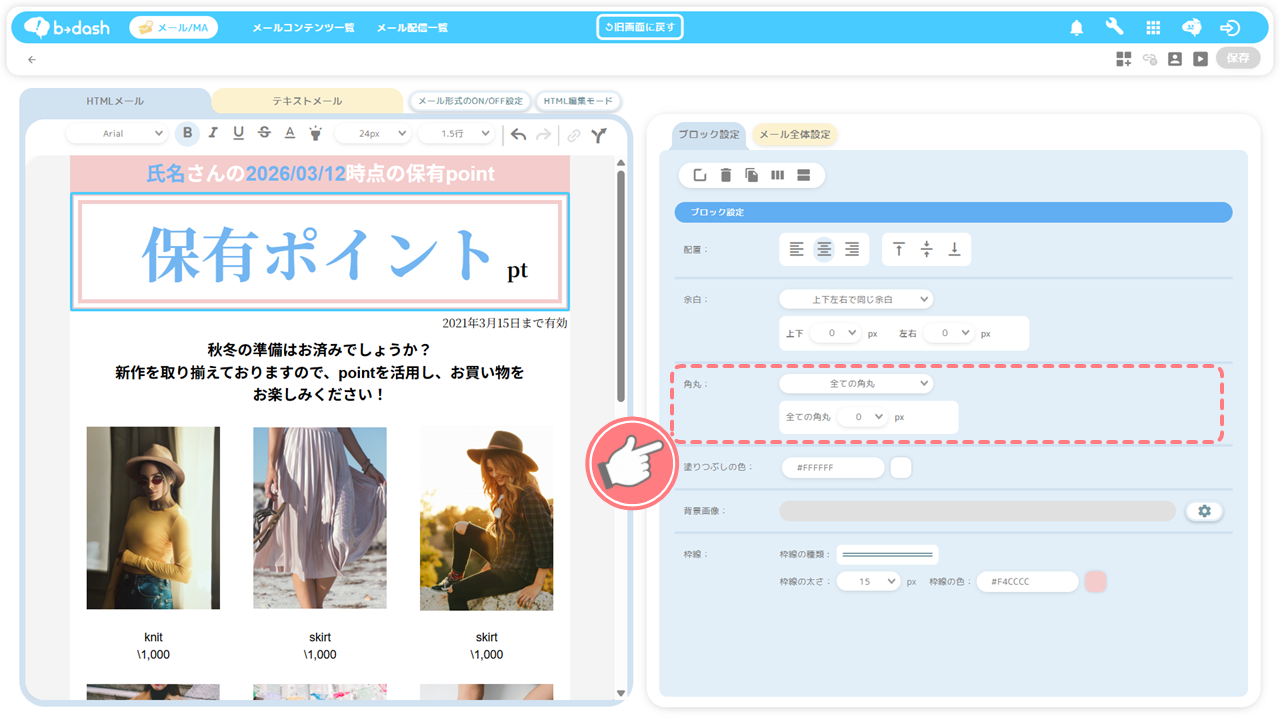
Task: Open the Arial font family dropdown
Action: tap(132, 134)
